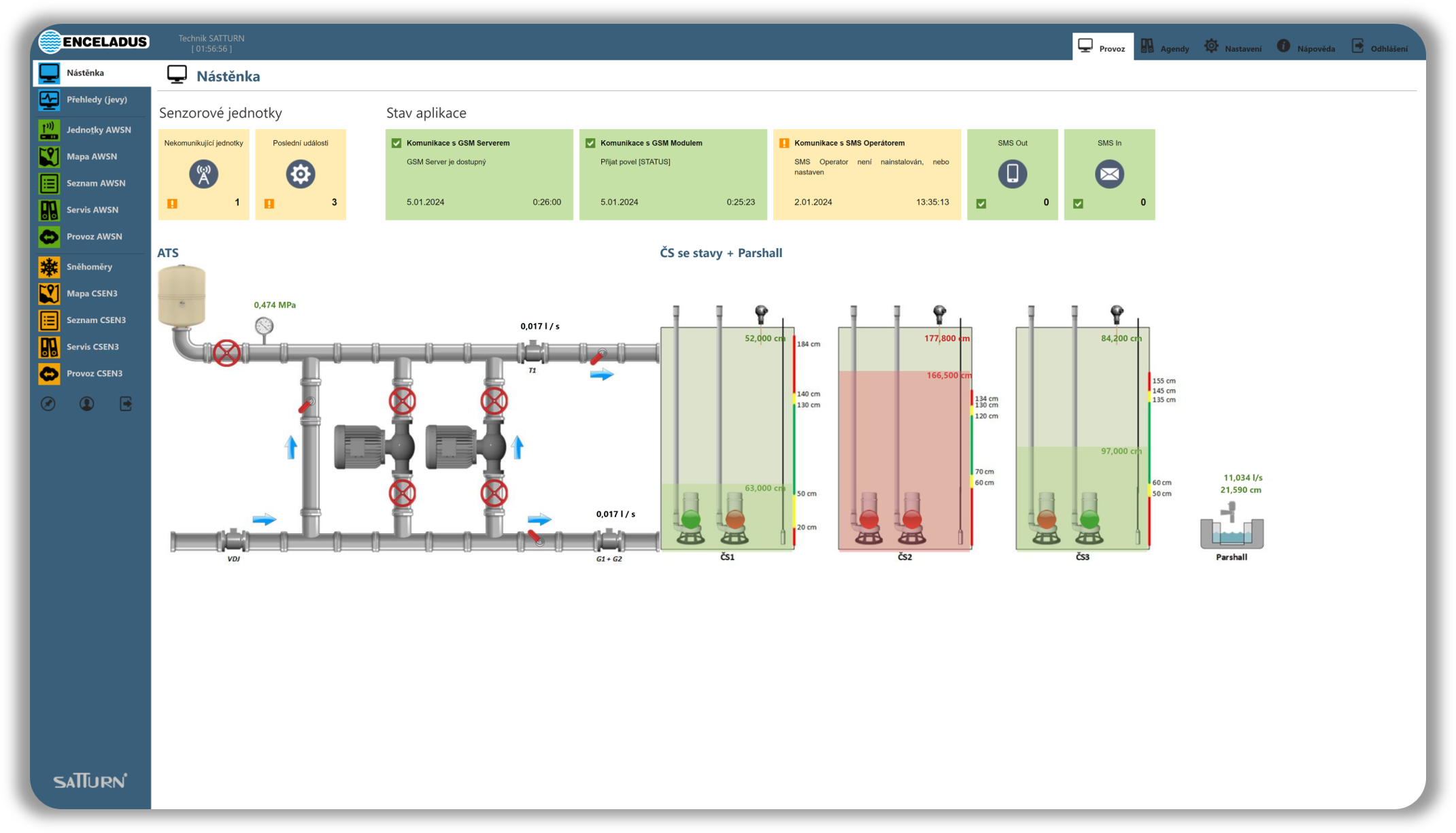Open the antenna icon in Nekomunikující jednotky
This screenshot has height=833, width=1456.
coord(203,174)
